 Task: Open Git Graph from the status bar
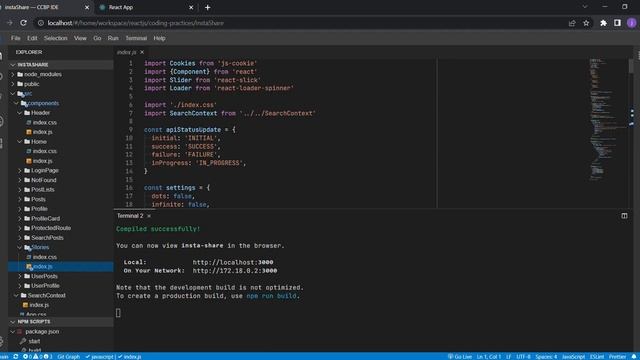tap(69, 357)
